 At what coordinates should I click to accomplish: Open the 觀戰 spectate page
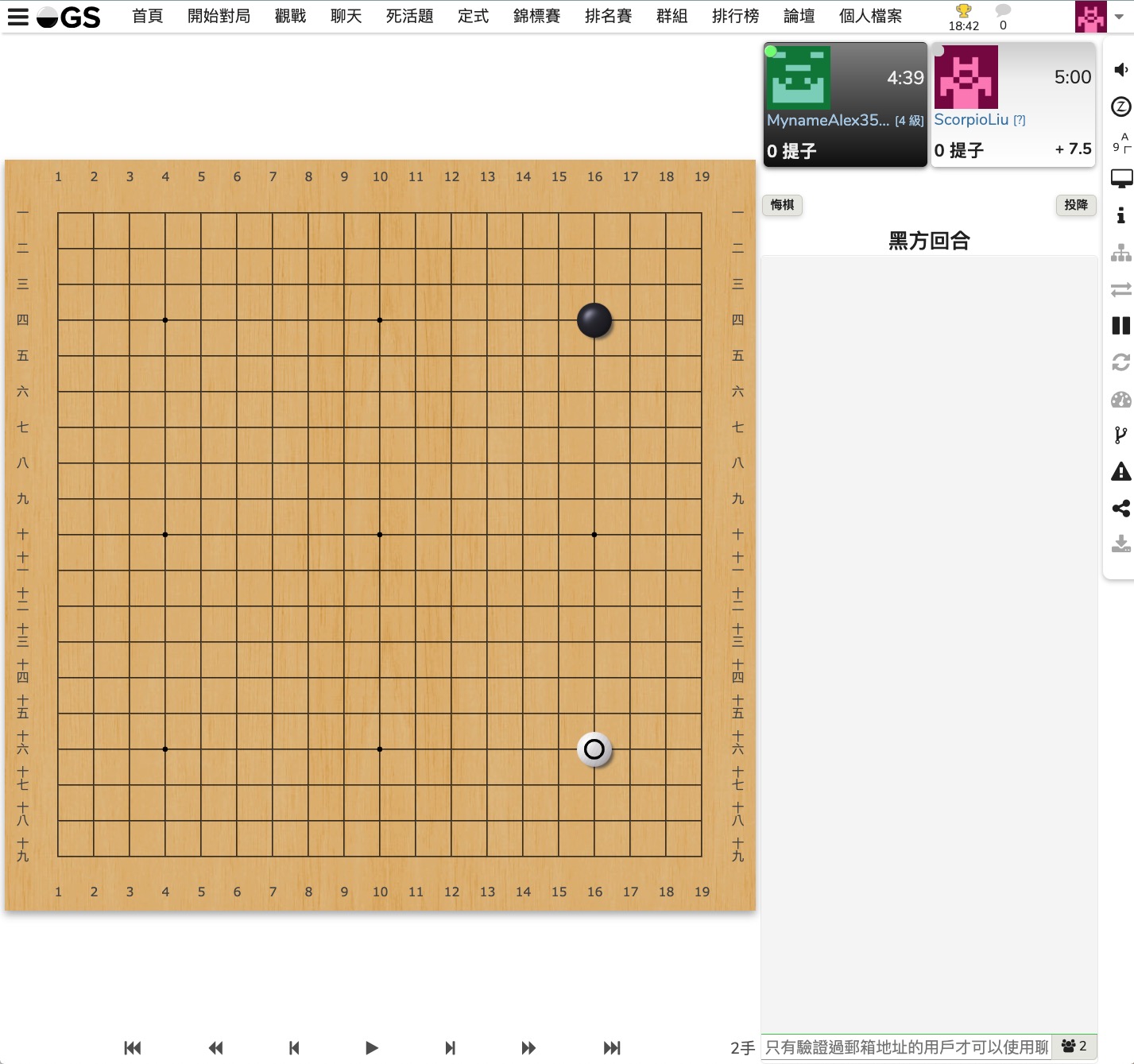point(291,16)
